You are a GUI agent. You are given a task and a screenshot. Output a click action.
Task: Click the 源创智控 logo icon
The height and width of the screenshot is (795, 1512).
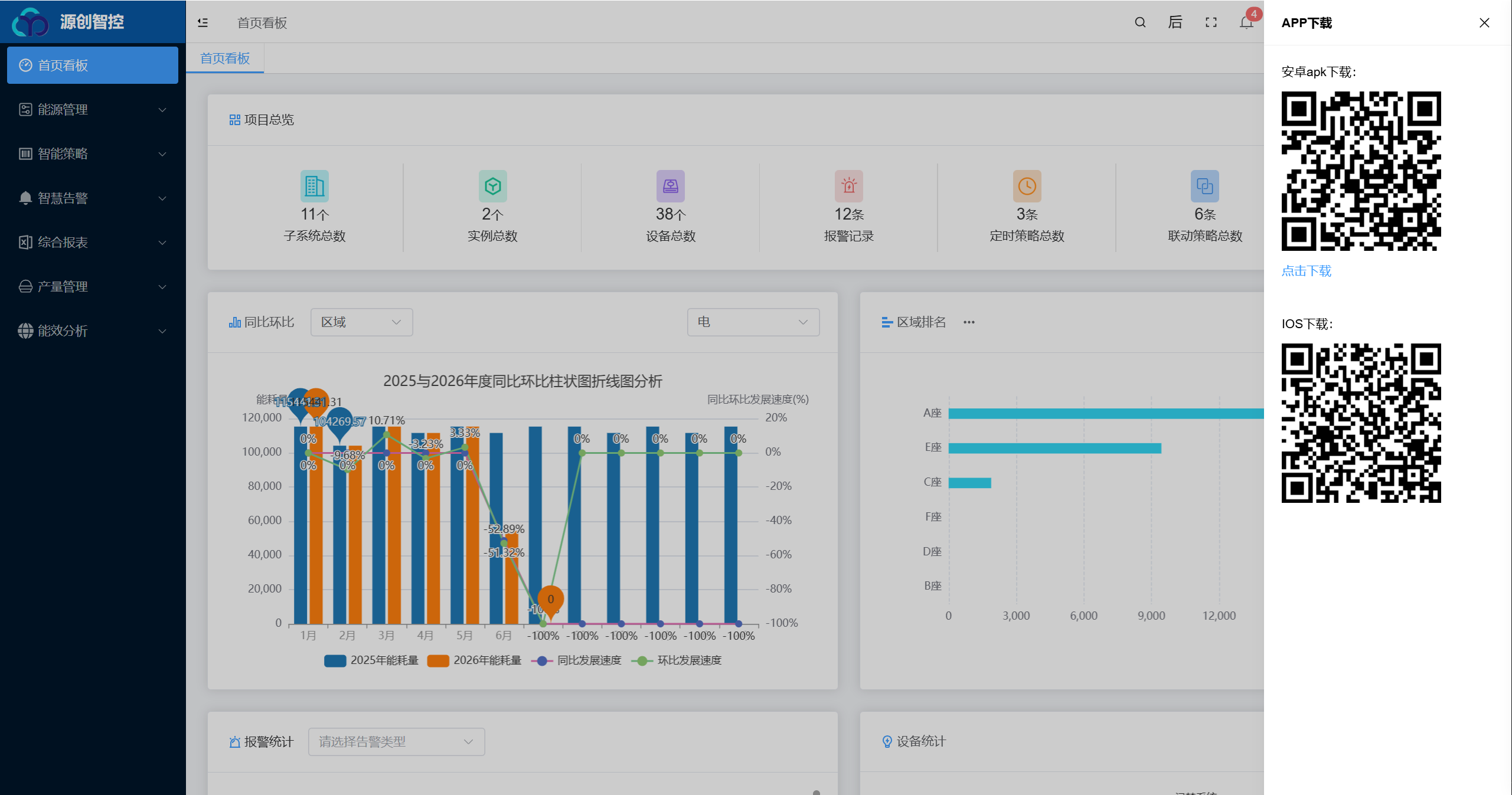31,22
